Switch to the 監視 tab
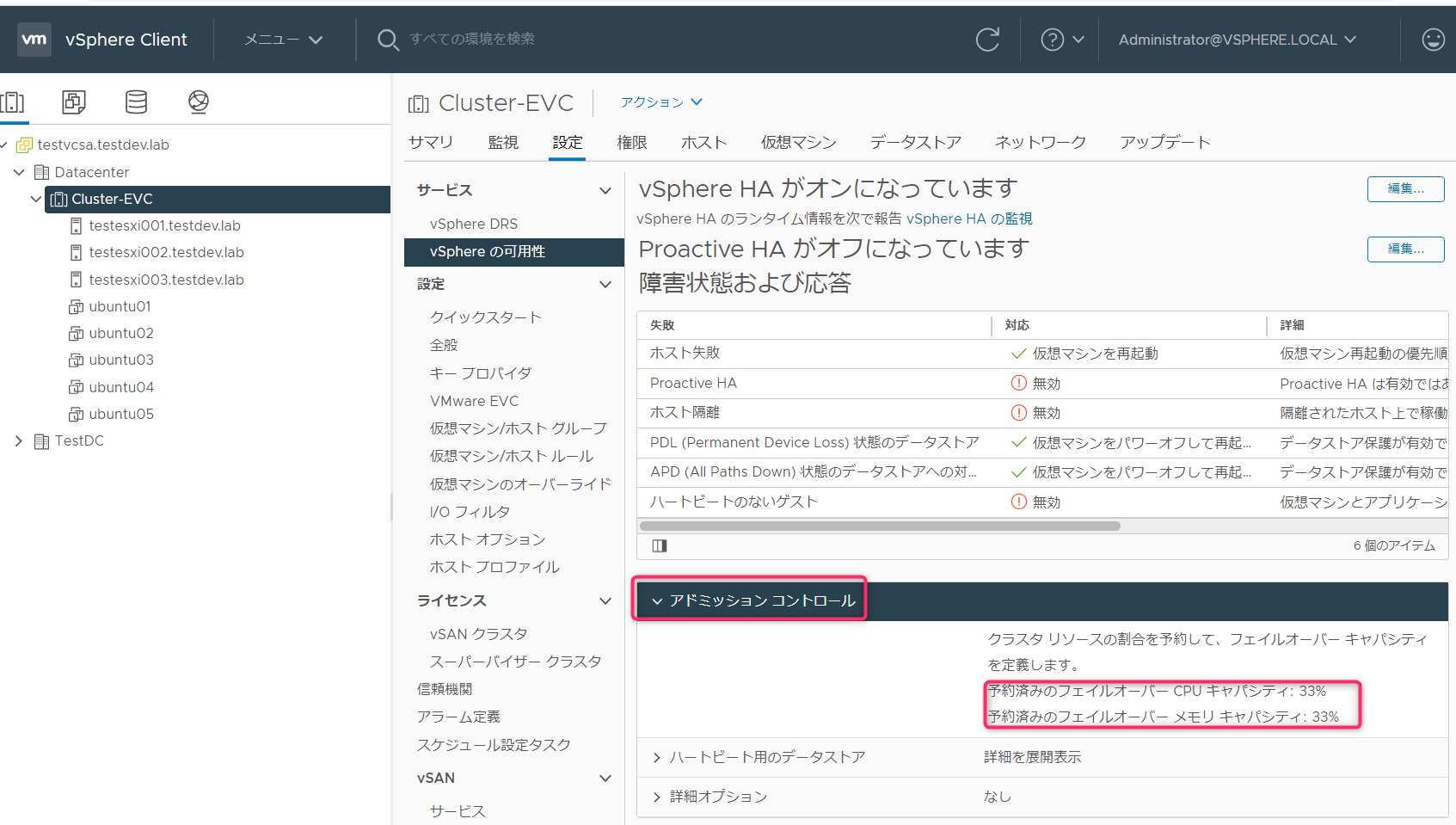 pos(503,142)
